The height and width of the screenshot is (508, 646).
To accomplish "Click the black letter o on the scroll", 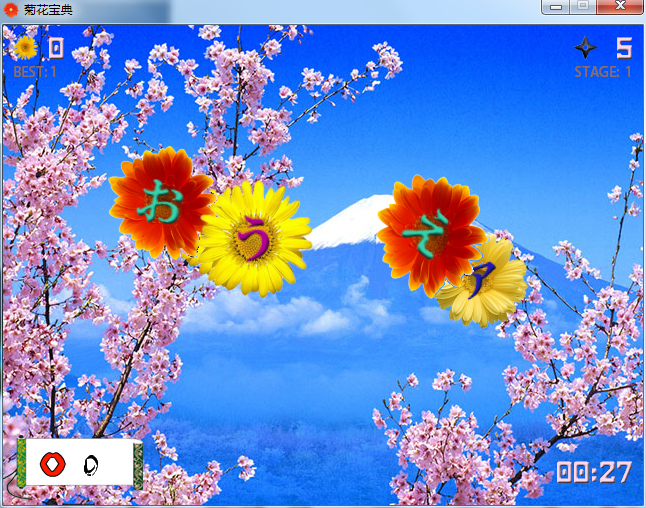I will coord(91,465).
